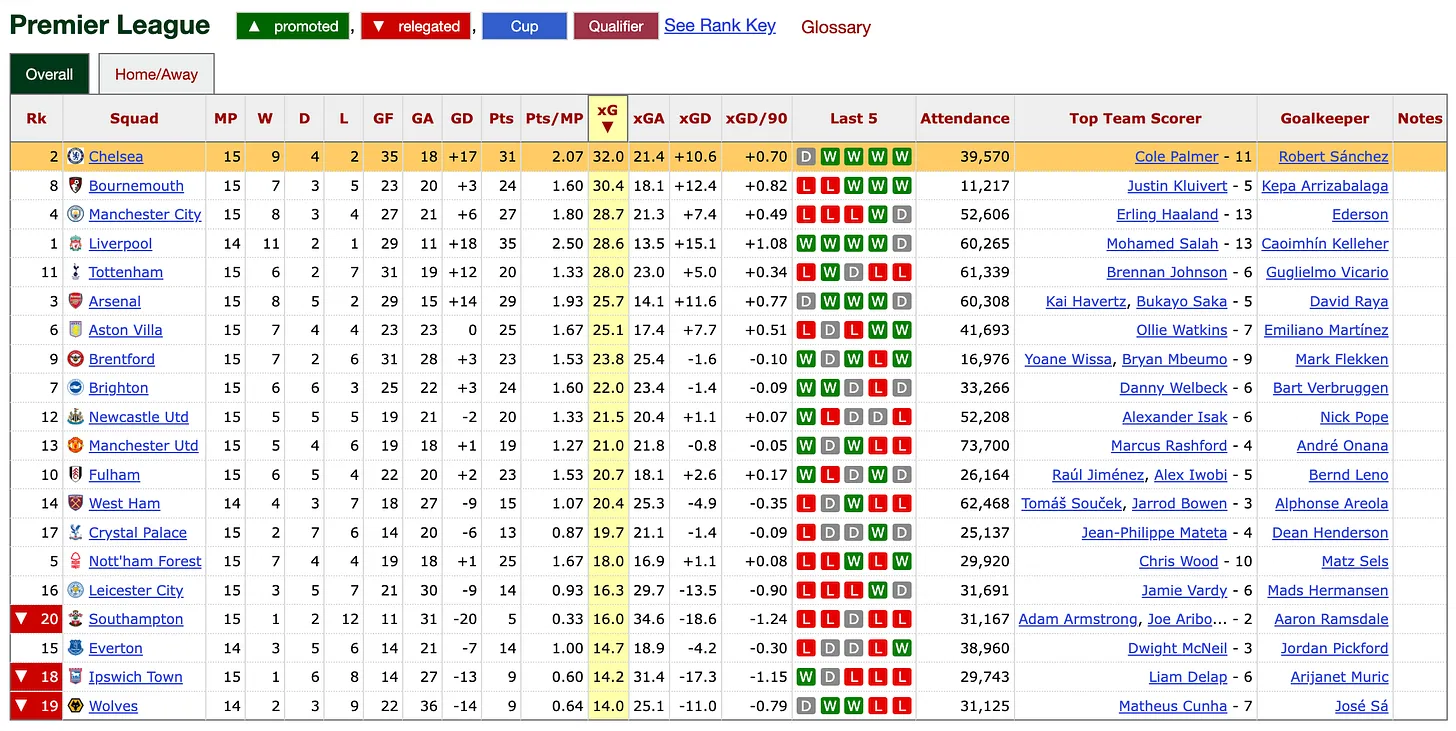Open Matheus Cunha's player link
1456x731 pixels.
coord(1173,707)
